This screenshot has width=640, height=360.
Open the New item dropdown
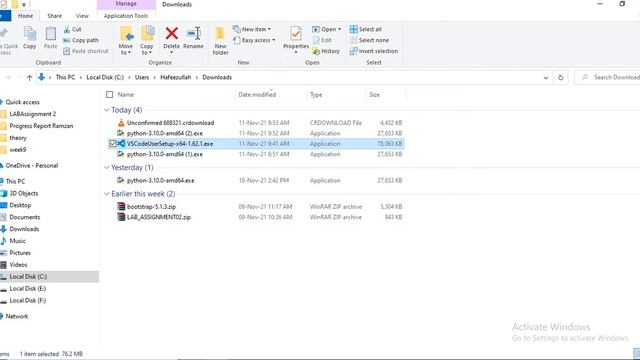(251, 29)
